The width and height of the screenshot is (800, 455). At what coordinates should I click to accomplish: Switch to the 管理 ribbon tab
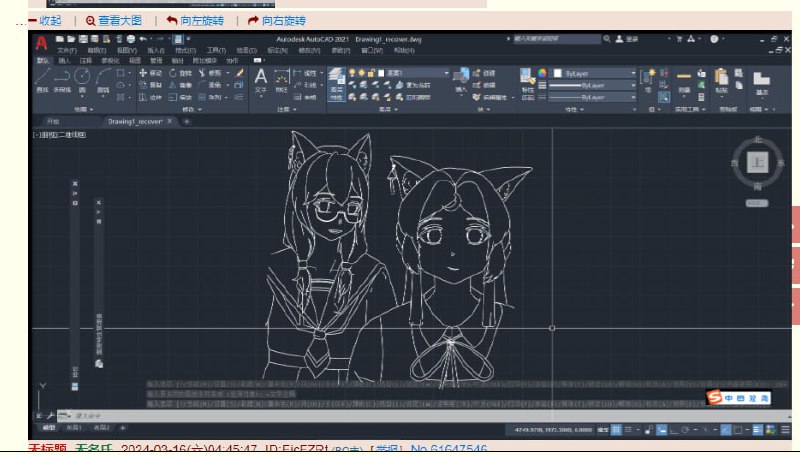click(156, 61)
